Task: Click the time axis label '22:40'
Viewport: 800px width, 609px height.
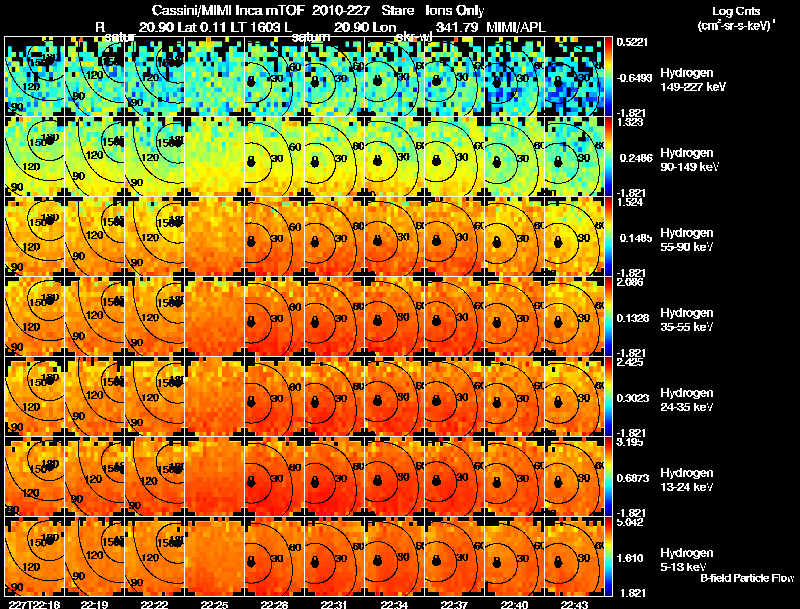Action: tap(514, 604)
